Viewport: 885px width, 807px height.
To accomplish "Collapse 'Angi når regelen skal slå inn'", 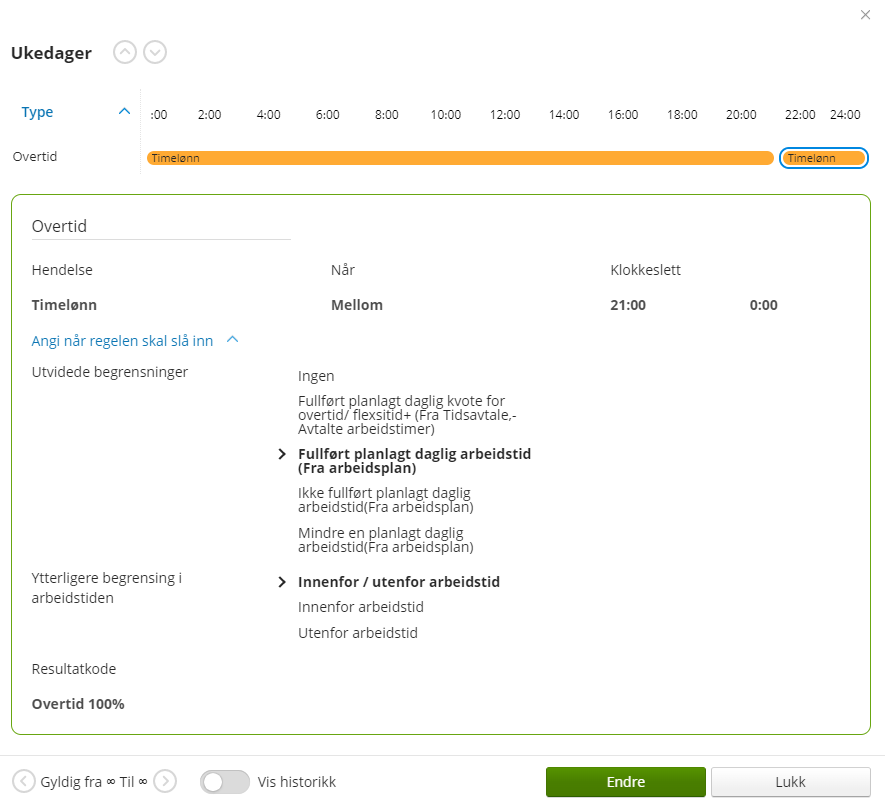I will click(x=233, y=340).
